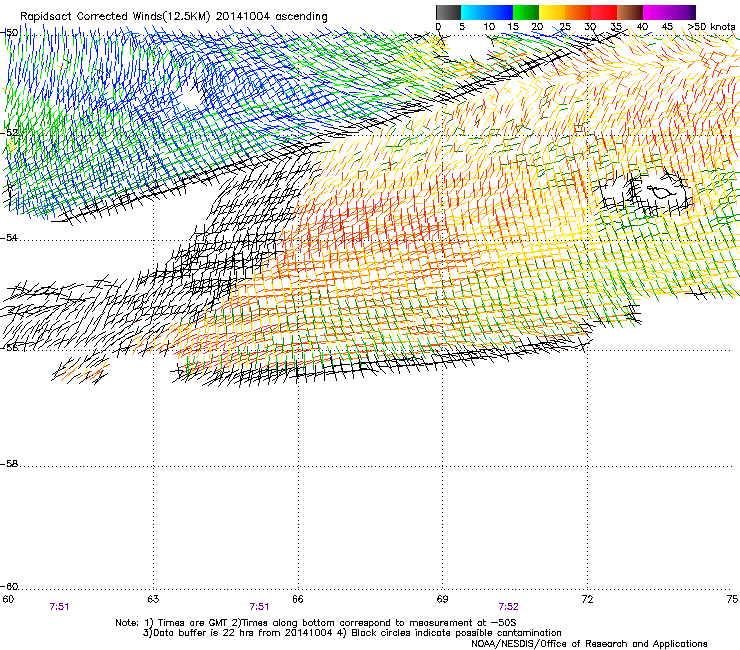Screen dimensions: 740x650
Task: Click the '0' wind speed scale label
Action: pyautogui.click(x=438, y=26)
